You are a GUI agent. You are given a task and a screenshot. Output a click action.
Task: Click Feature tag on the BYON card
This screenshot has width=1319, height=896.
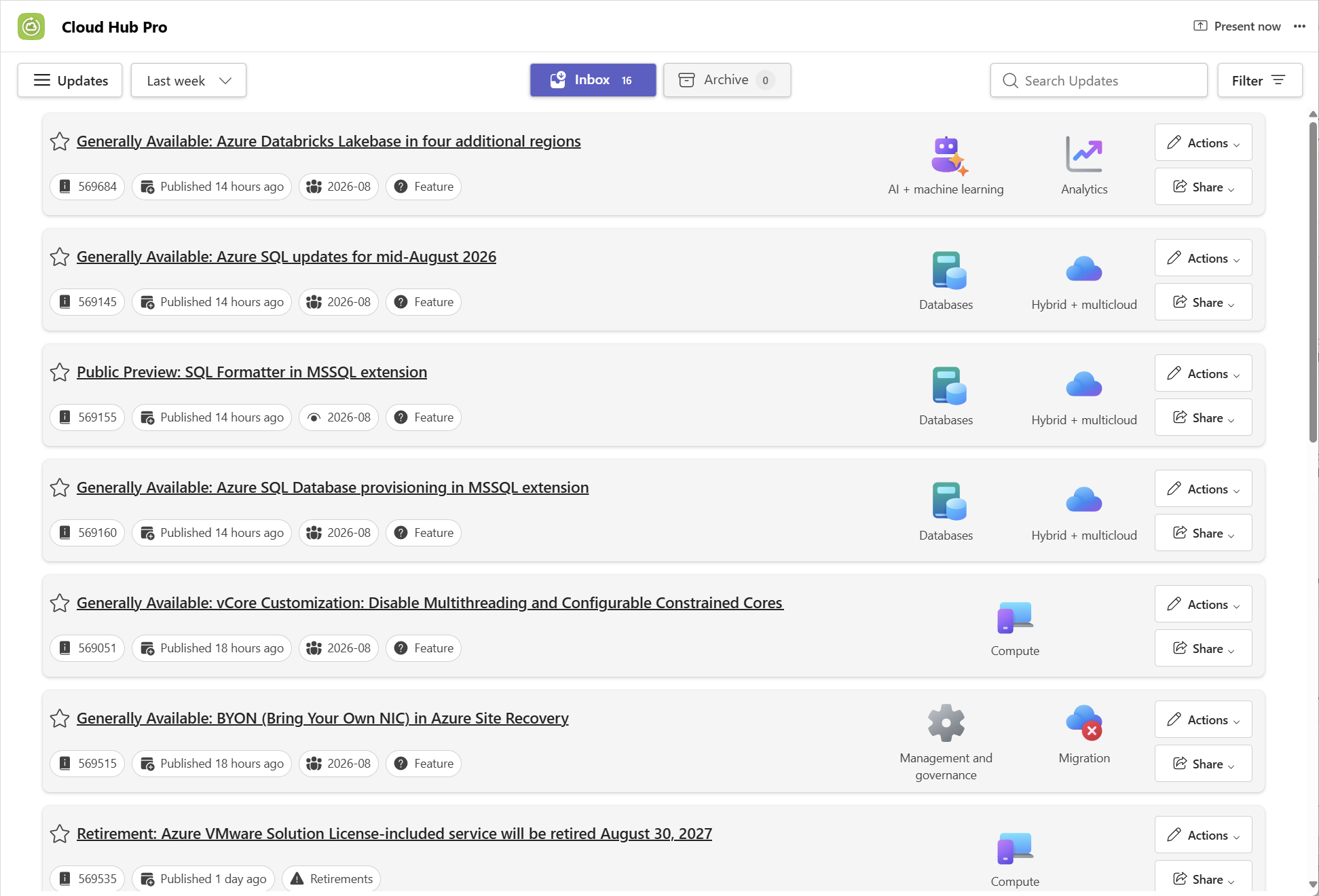[424, 764]
